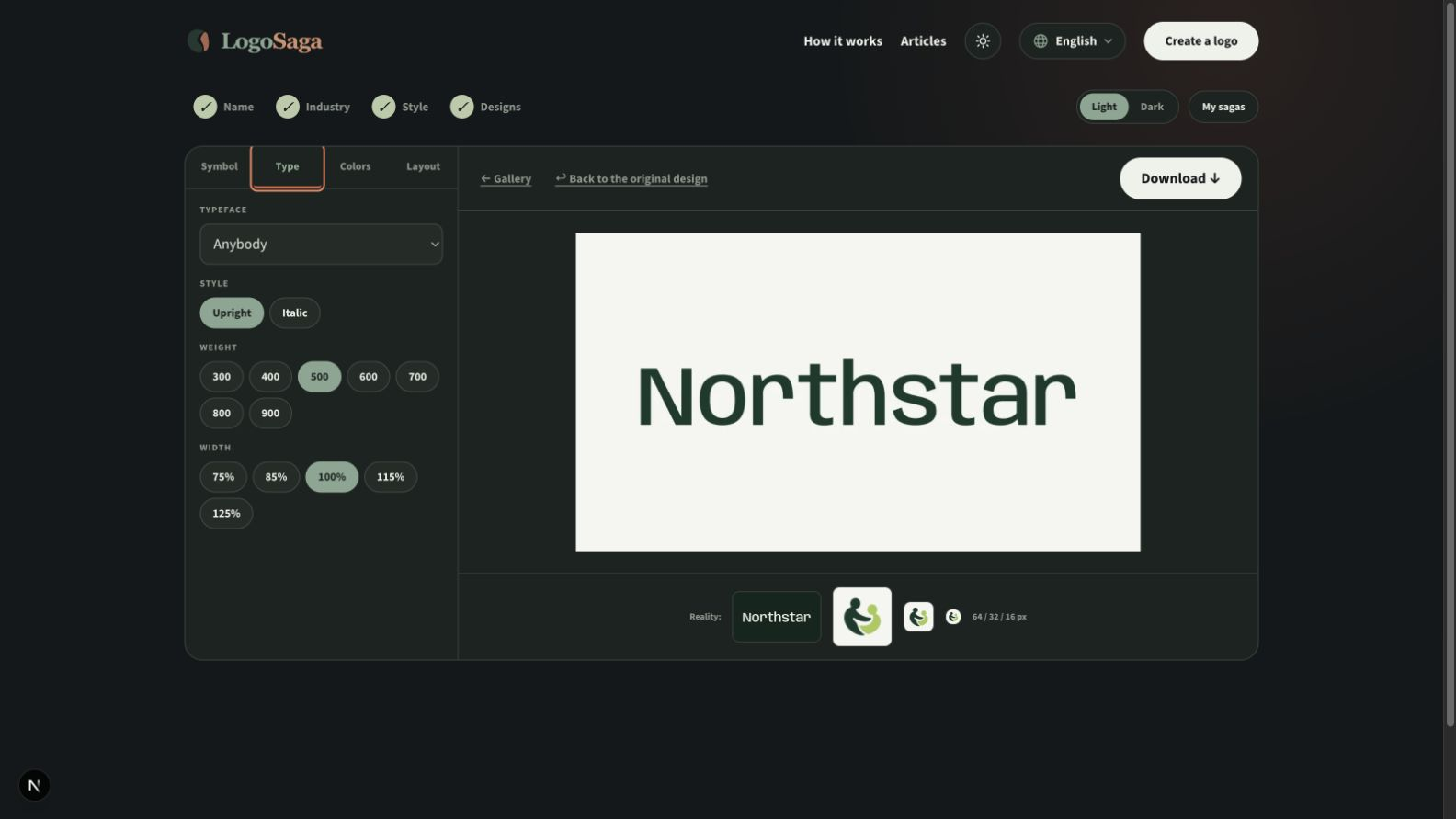
Task: Click the Name step label
Action: coord(238,107)
